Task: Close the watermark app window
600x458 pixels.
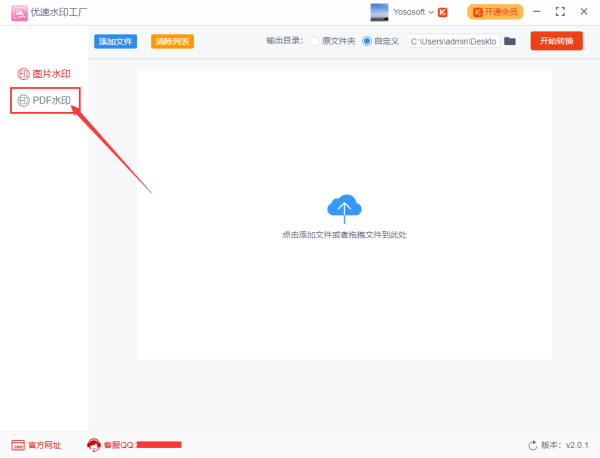Action: point(584,11)
